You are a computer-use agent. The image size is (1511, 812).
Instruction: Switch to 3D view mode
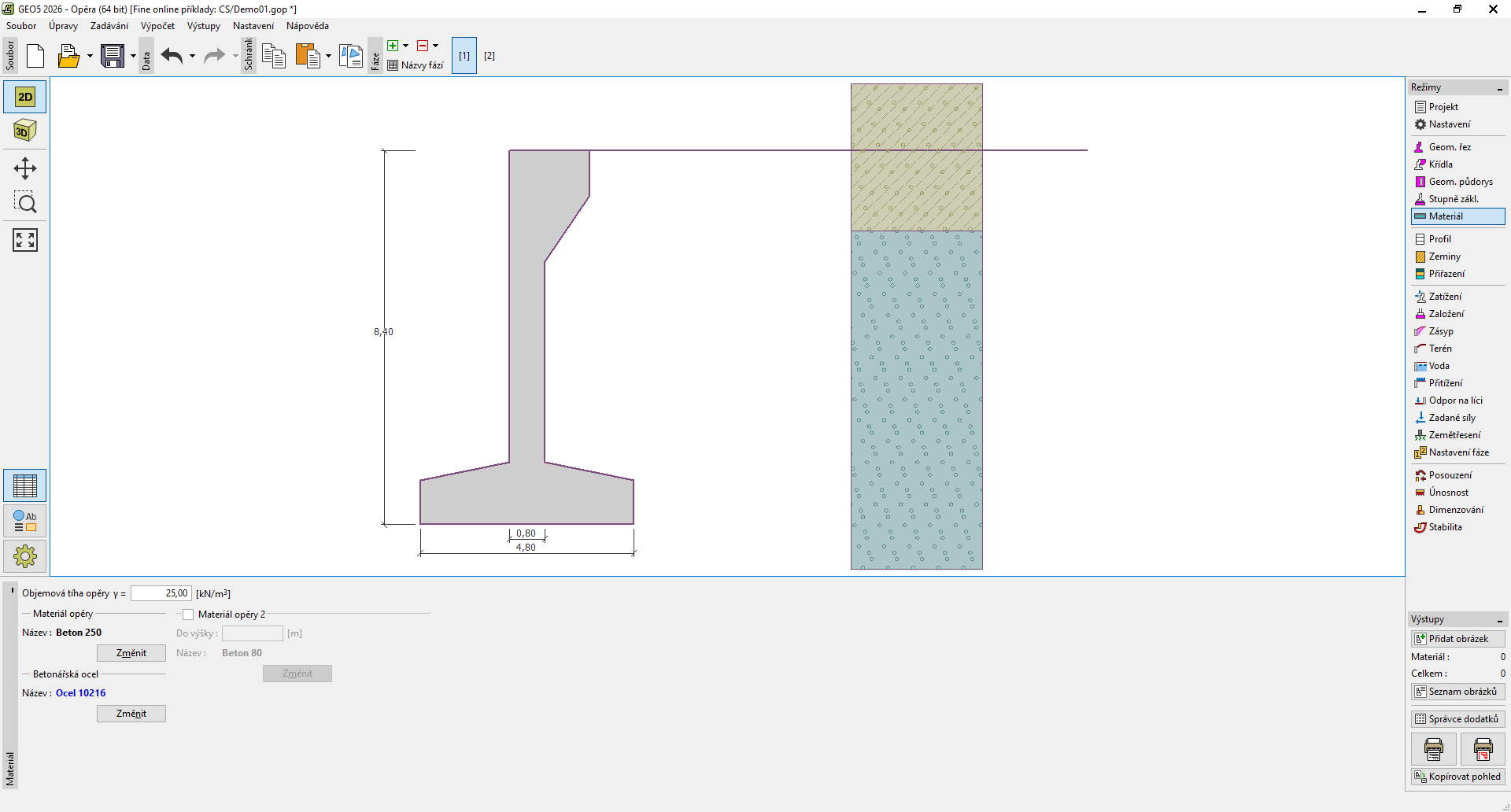pos(25,131)
